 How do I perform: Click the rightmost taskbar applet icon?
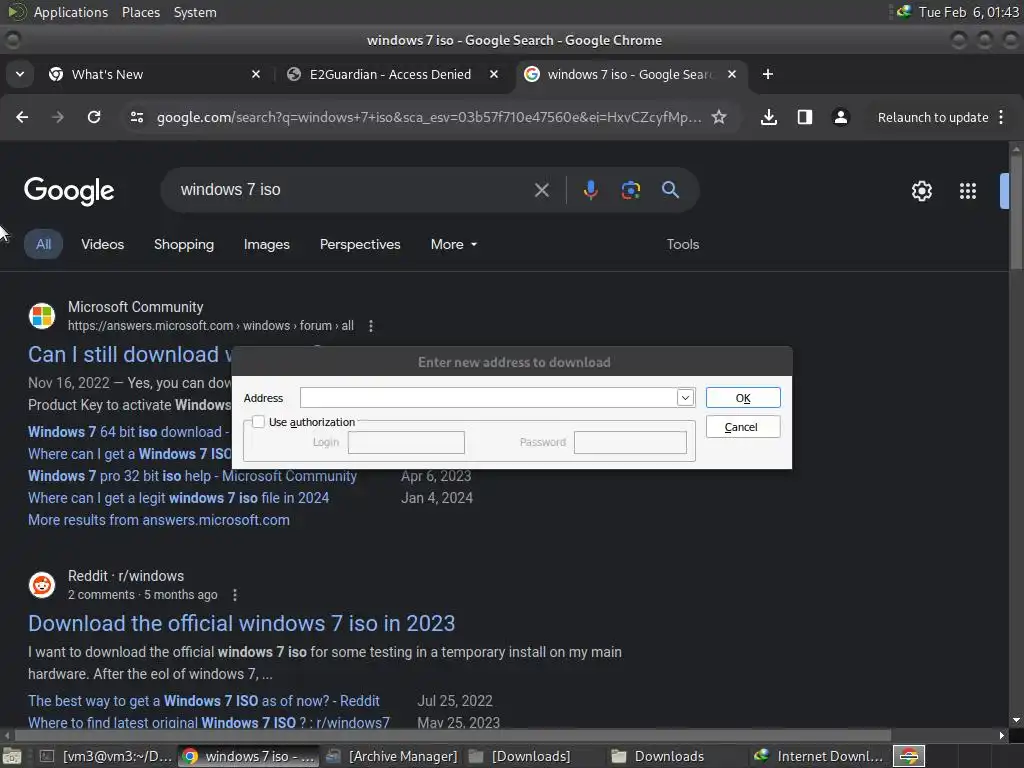coord(909,756)
